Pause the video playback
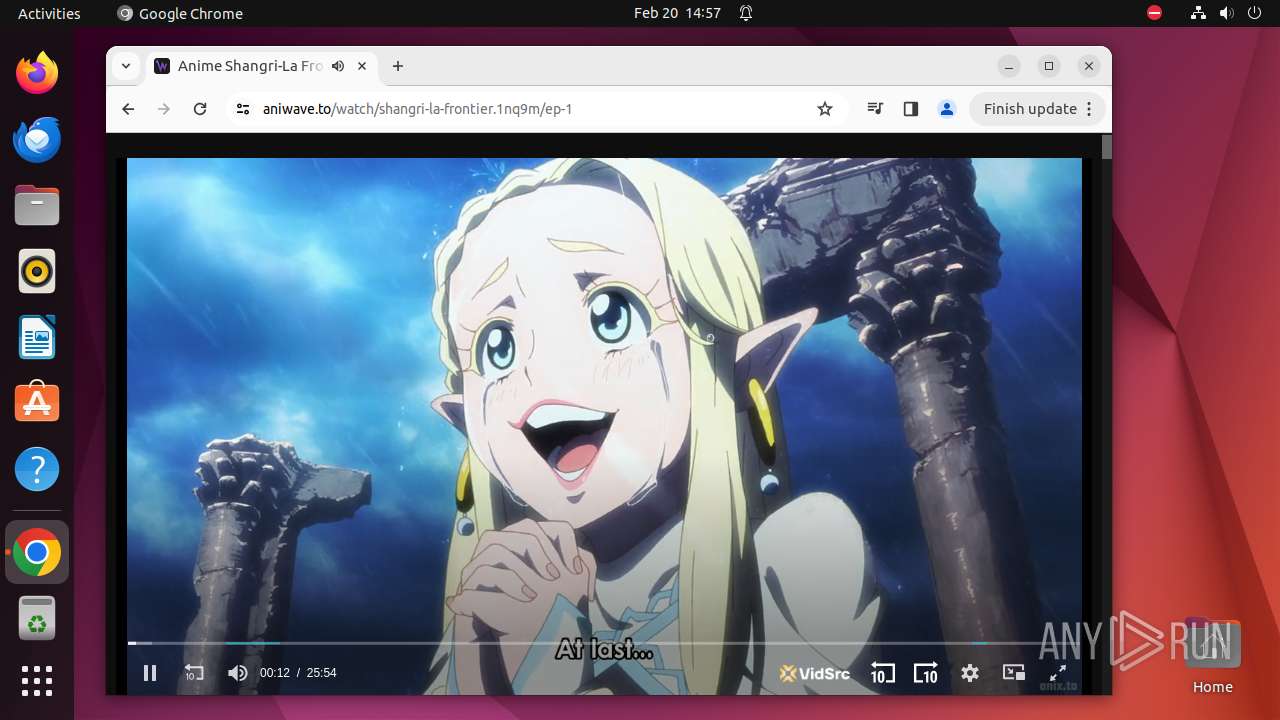This screenshot has height=720, width=1280. coord(150,673)
